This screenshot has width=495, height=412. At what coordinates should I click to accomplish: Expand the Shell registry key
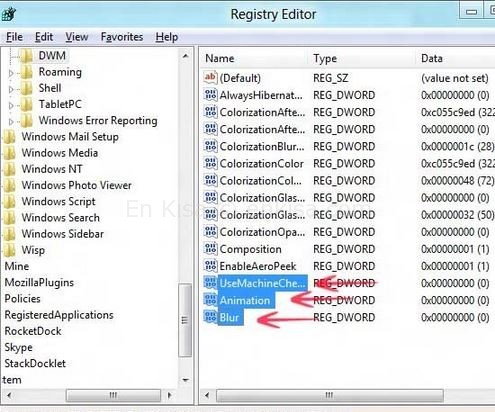pos(11,89)
